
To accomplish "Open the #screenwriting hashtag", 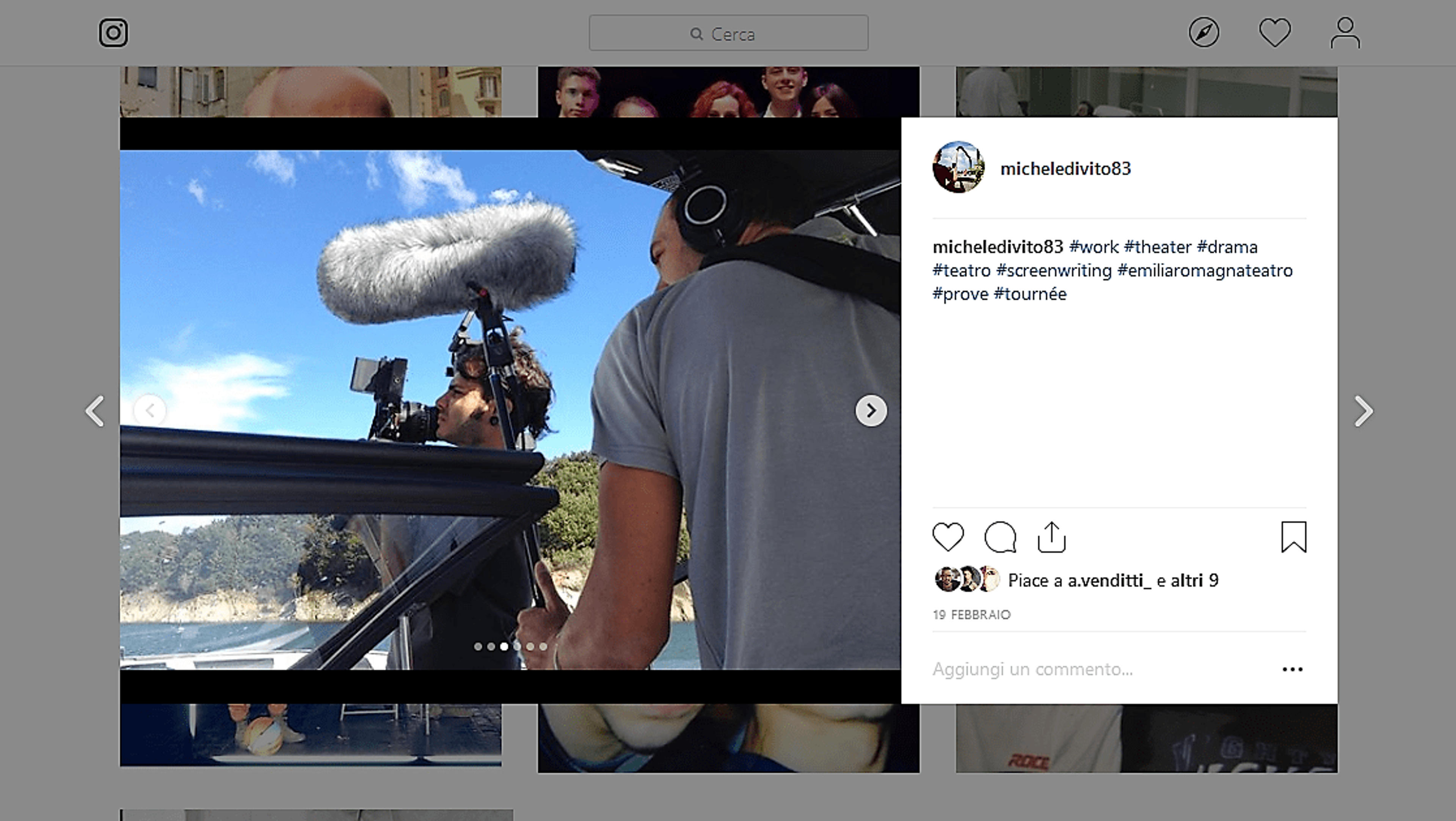I will pos(1054,271).
